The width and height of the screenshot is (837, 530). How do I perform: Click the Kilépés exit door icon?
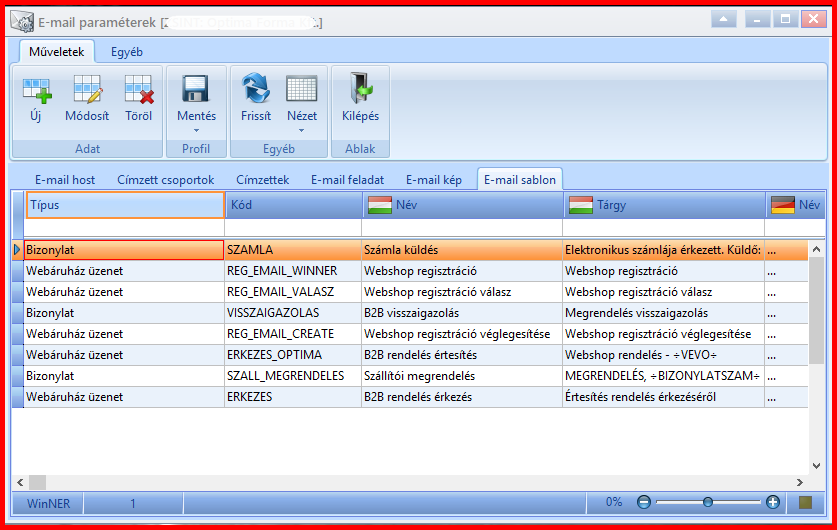[x=360, y=88]
